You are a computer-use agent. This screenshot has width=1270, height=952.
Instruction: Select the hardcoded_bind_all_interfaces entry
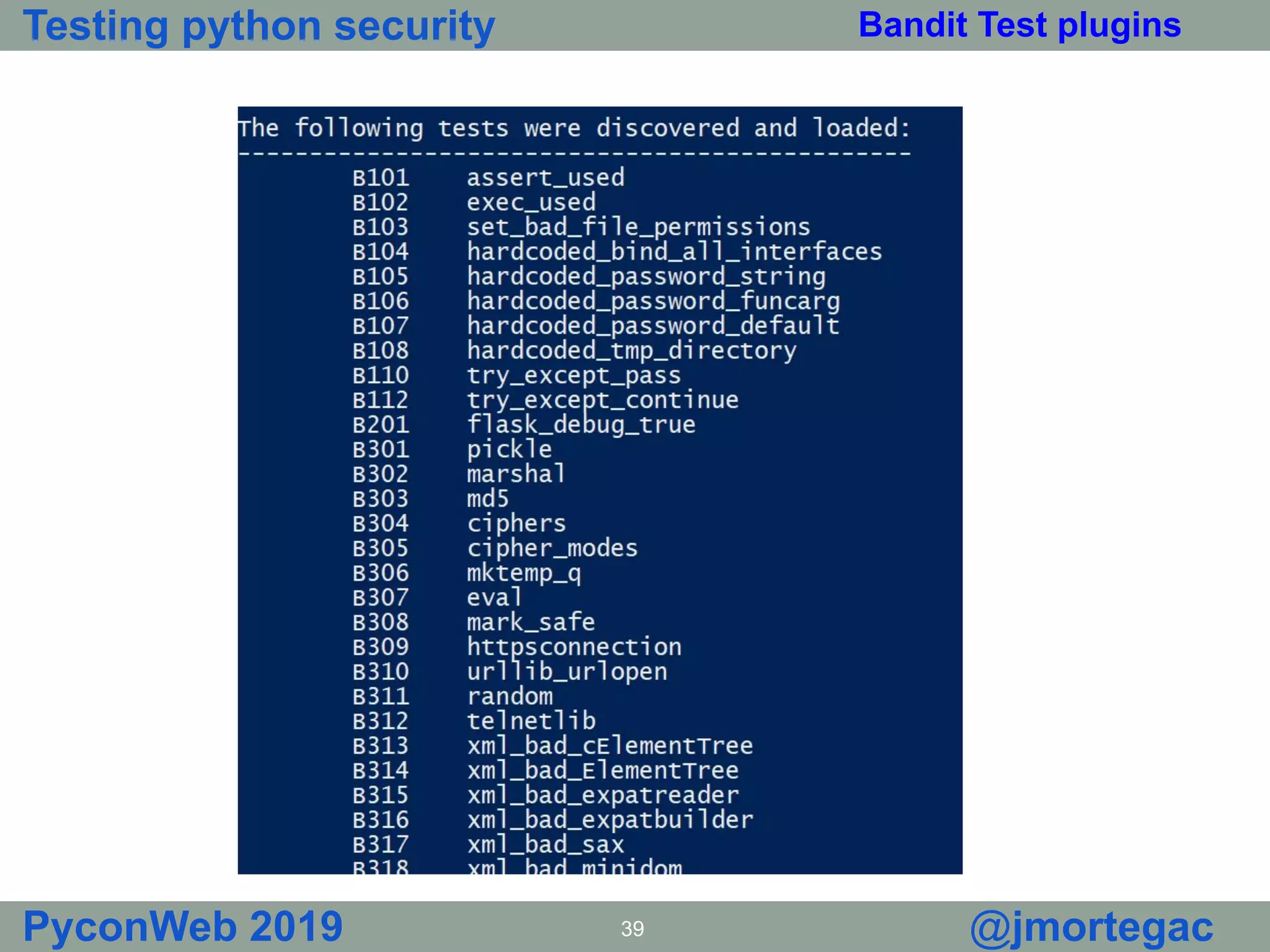[x=675, y=252]
